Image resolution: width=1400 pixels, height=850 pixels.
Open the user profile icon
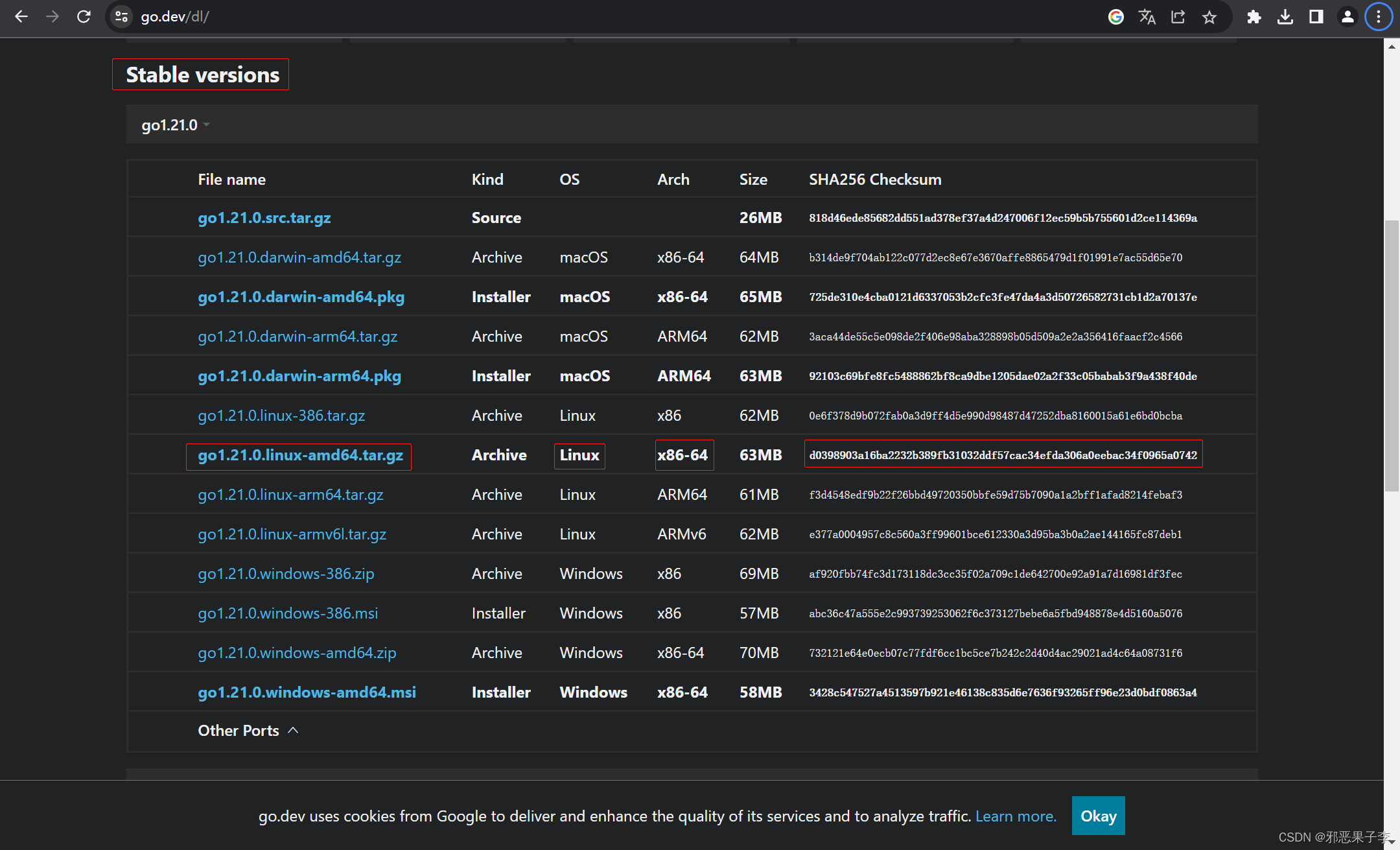1347,17
